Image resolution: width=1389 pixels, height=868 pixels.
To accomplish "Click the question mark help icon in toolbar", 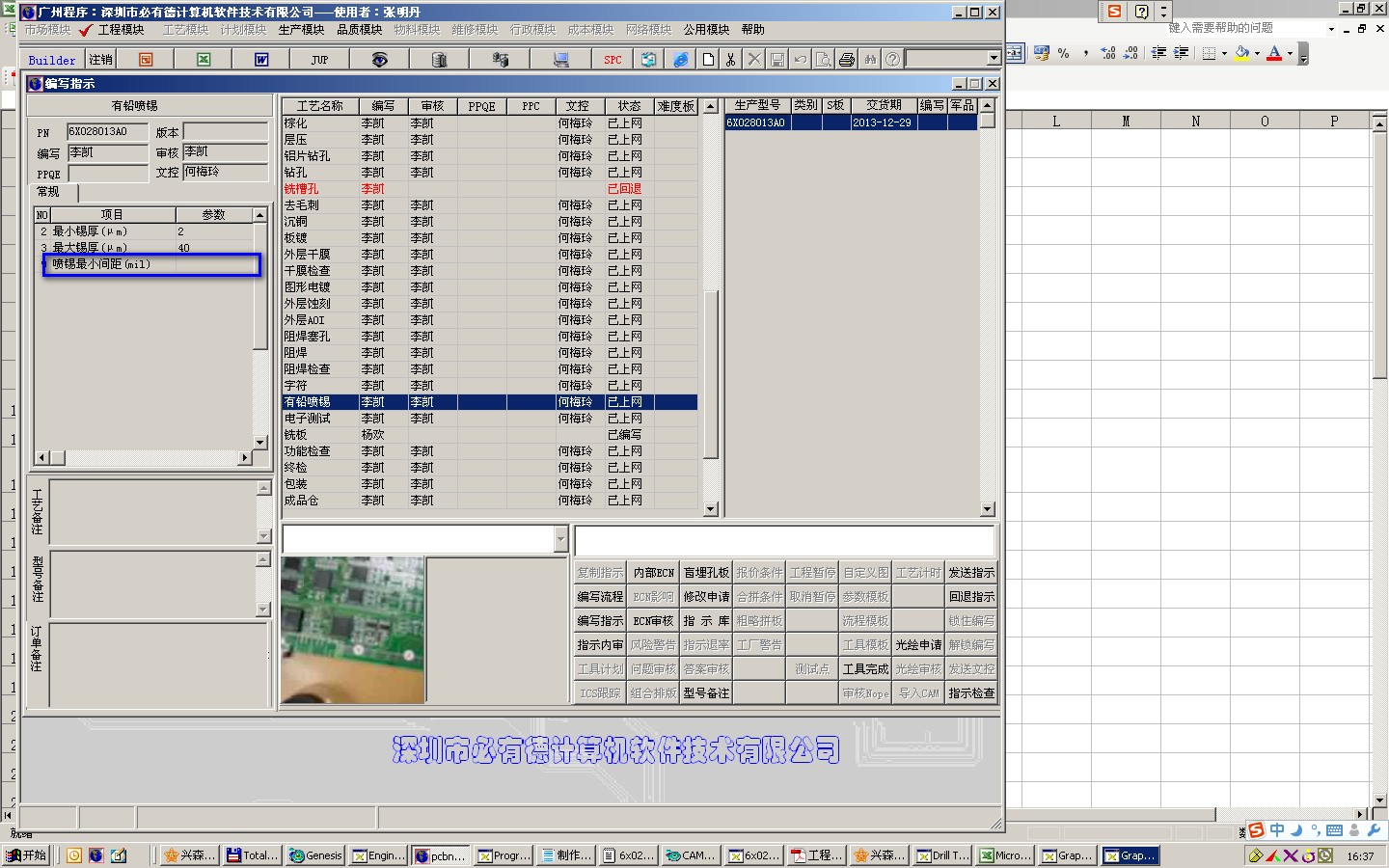I will [893, 60].
